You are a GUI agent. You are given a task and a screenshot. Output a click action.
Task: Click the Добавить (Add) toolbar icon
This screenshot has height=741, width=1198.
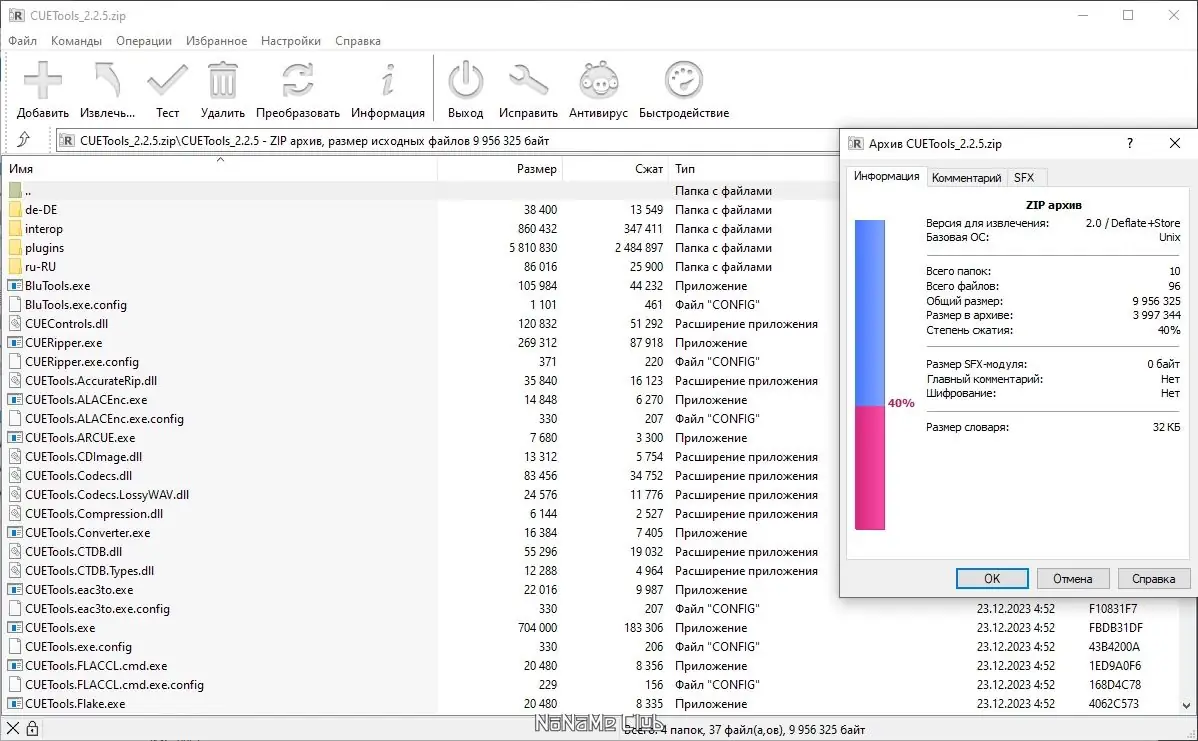[x=43, y=80]
